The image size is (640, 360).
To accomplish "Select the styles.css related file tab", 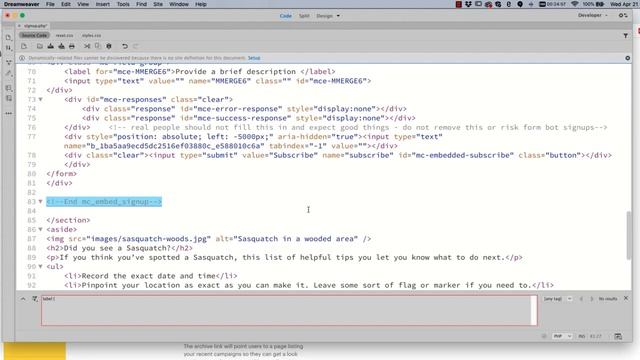I will tap(91, 36).
